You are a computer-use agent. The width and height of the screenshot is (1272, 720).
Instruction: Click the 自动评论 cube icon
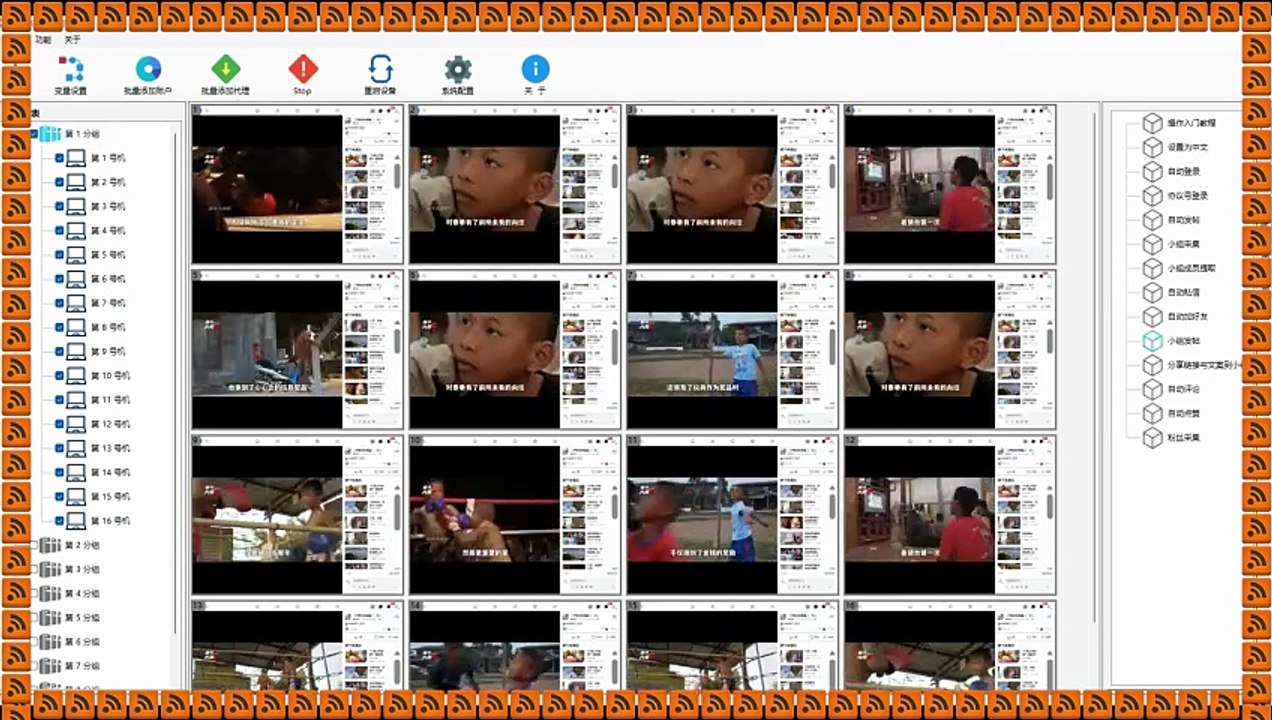click(1153, 389)
